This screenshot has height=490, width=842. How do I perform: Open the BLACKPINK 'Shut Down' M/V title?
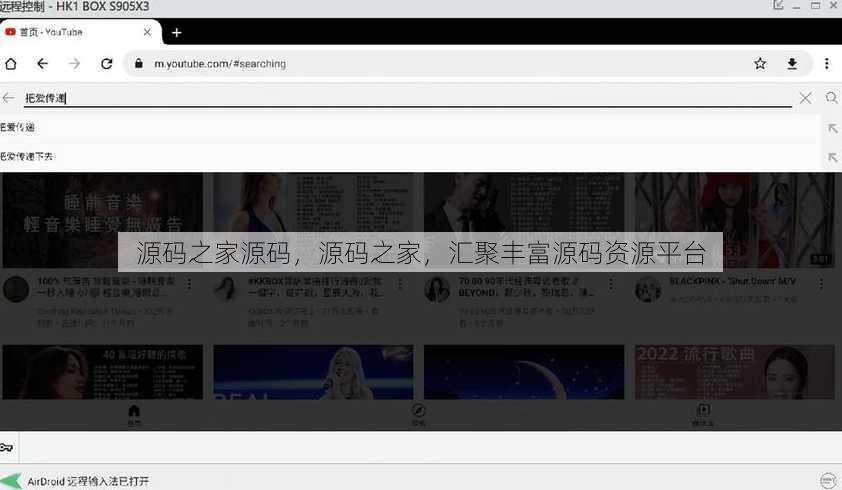[x=732, y=281]
